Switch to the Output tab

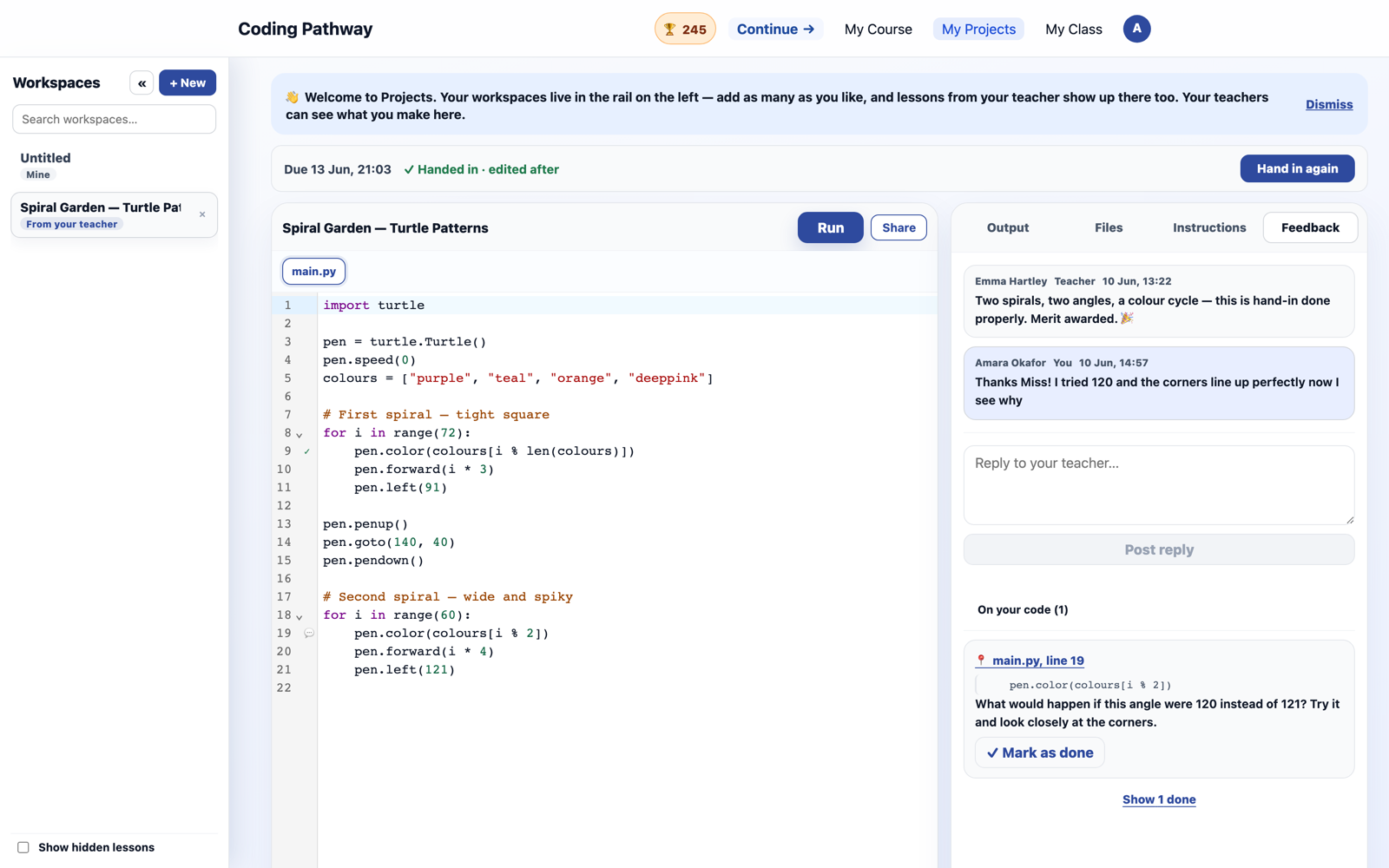(1008, 227)
